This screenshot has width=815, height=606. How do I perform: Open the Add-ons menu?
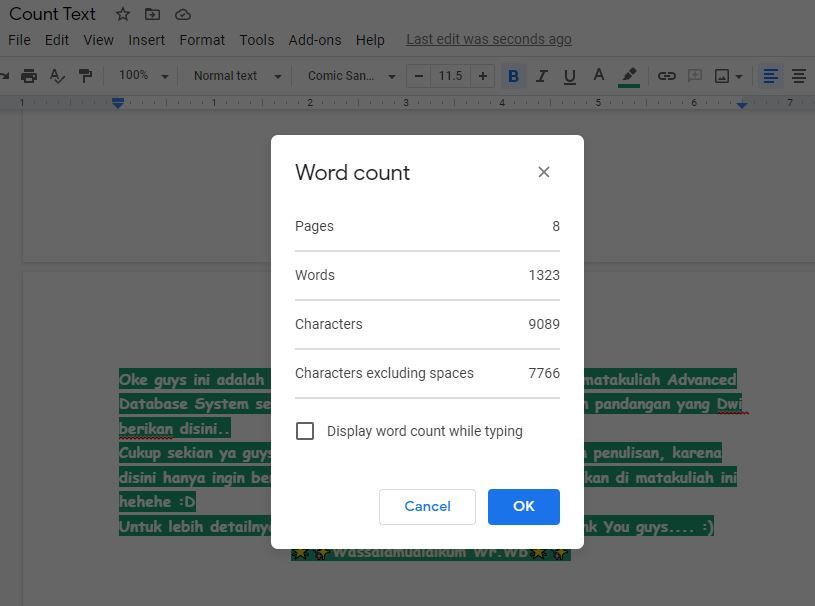[x=314, y=40]
